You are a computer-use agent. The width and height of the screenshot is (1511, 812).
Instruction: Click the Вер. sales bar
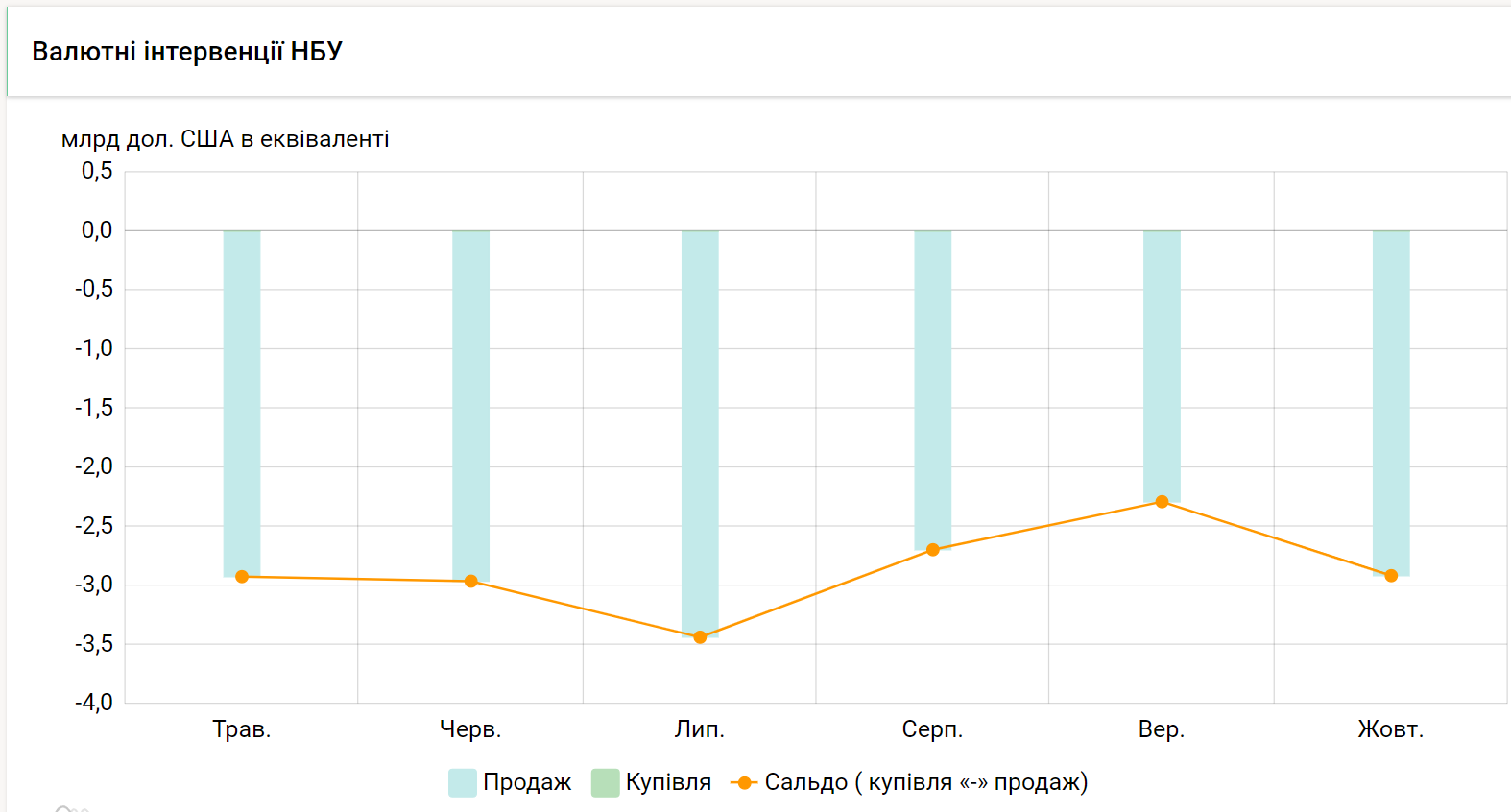pyautogui.click(x=1162, y=365)
